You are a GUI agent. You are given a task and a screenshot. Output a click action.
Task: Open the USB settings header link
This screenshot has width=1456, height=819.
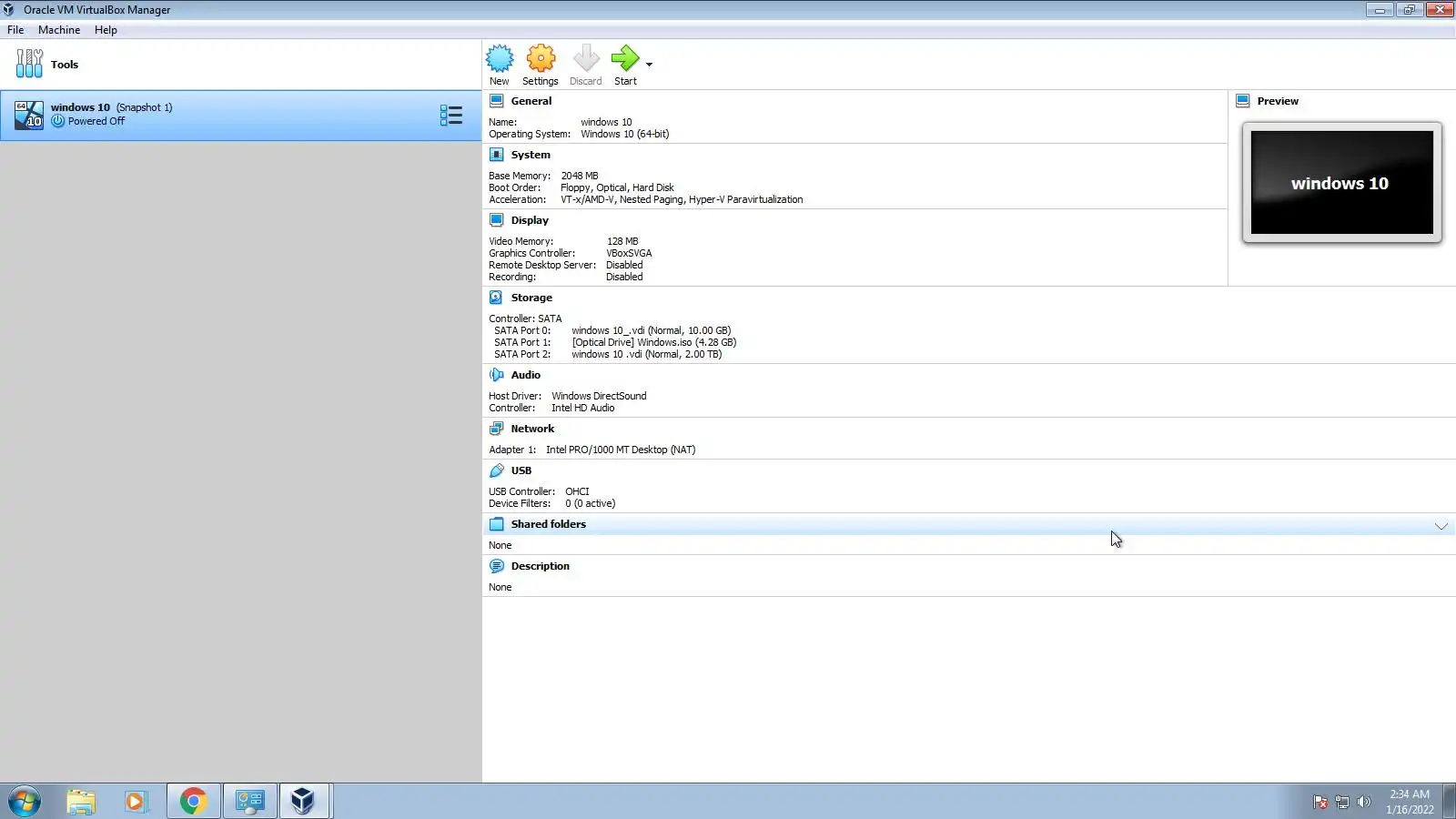[521, 470]
